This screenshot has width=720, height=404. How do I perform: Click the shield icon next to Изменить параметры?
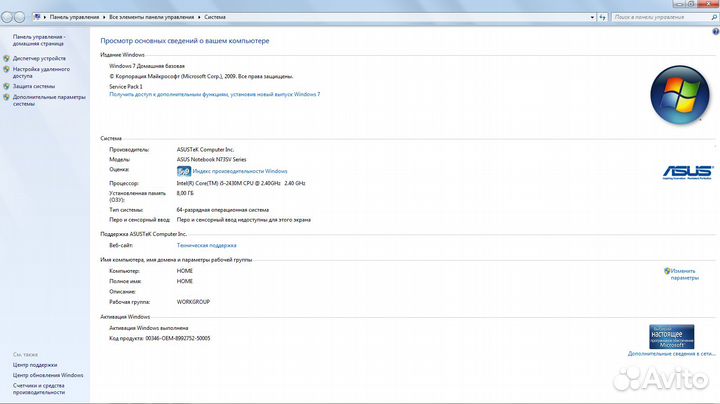666,271
